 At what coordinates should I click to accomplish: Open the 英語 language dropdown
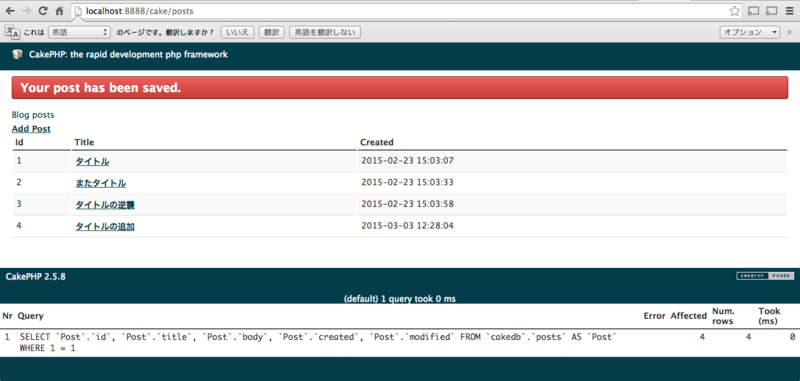coord(79,32)
